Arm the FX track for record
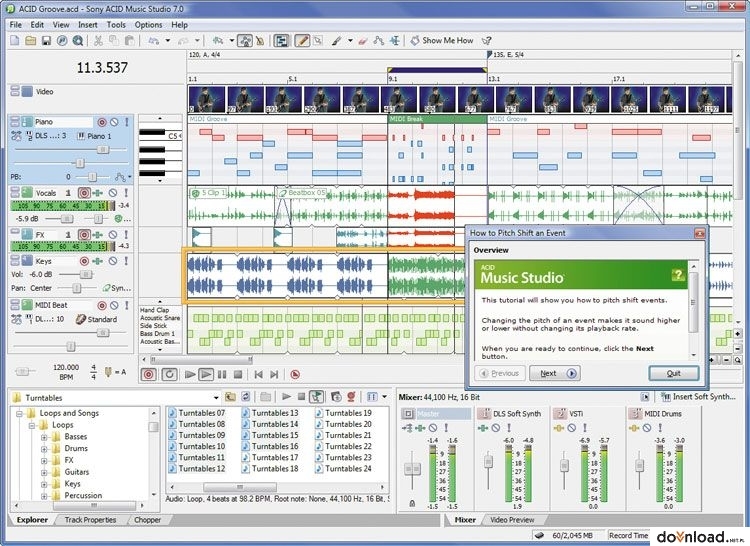This screenshot has height=546, width=750. click(x=84, y=235)
